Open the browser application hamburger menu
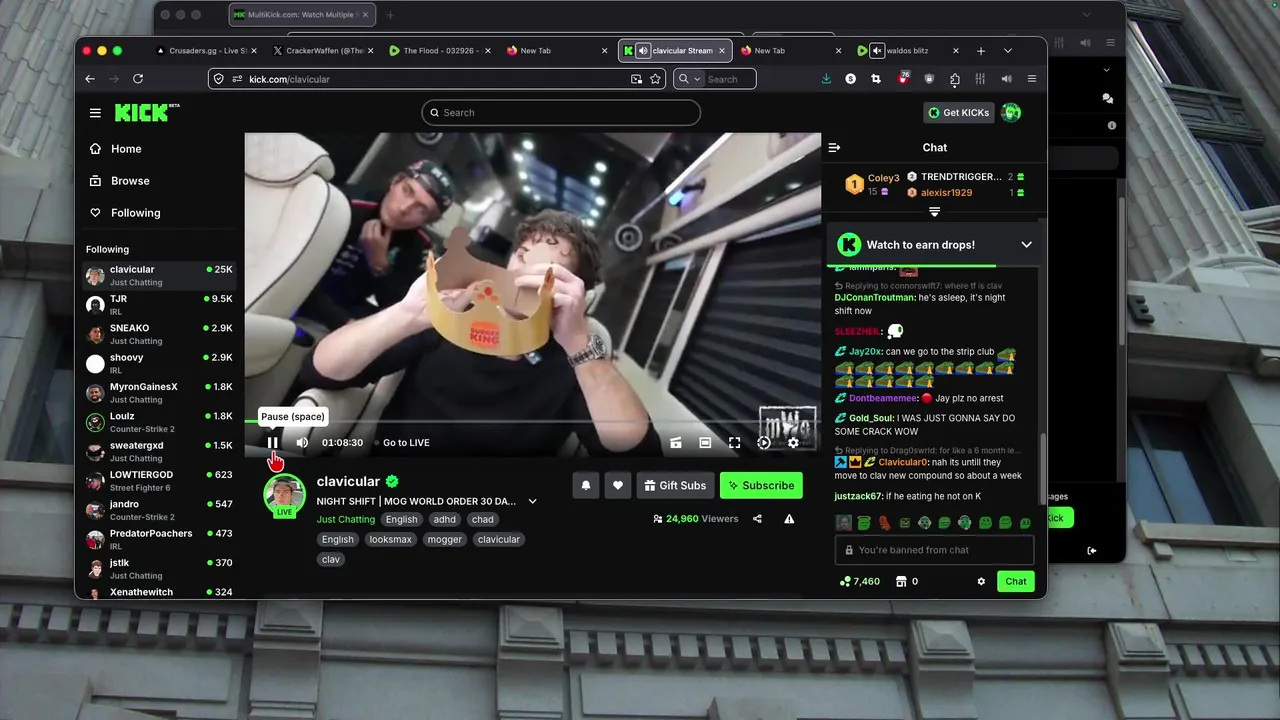 tap(1032, 79)
